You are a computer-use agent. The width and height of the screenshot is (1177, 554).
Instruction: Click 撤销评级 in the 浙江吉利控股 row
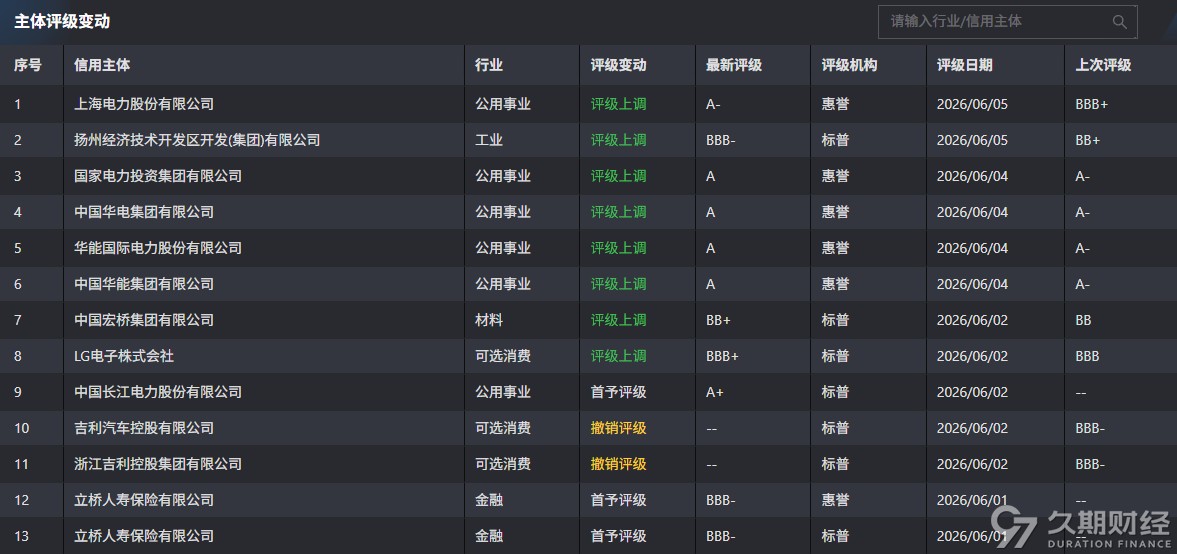point(619,465)
